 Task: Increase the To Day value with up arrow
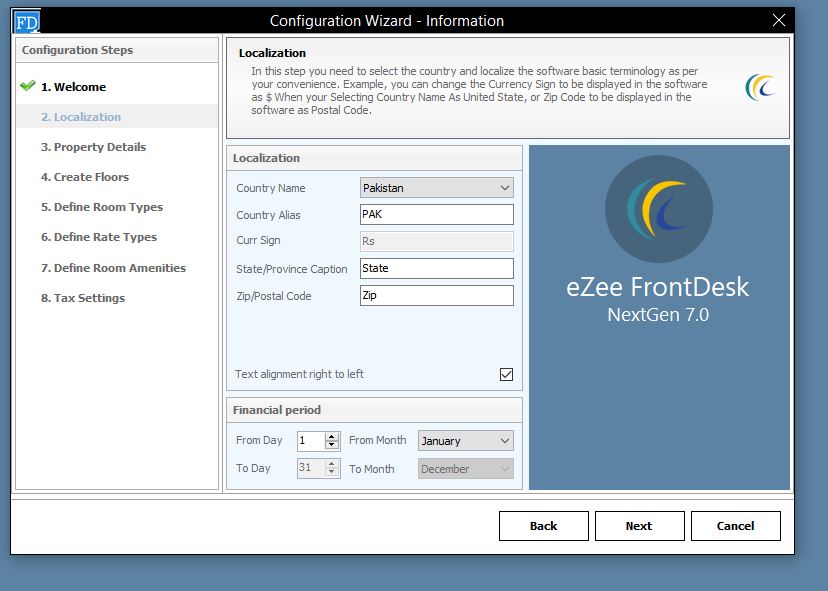pyautogui.click(x=332, y=464)
